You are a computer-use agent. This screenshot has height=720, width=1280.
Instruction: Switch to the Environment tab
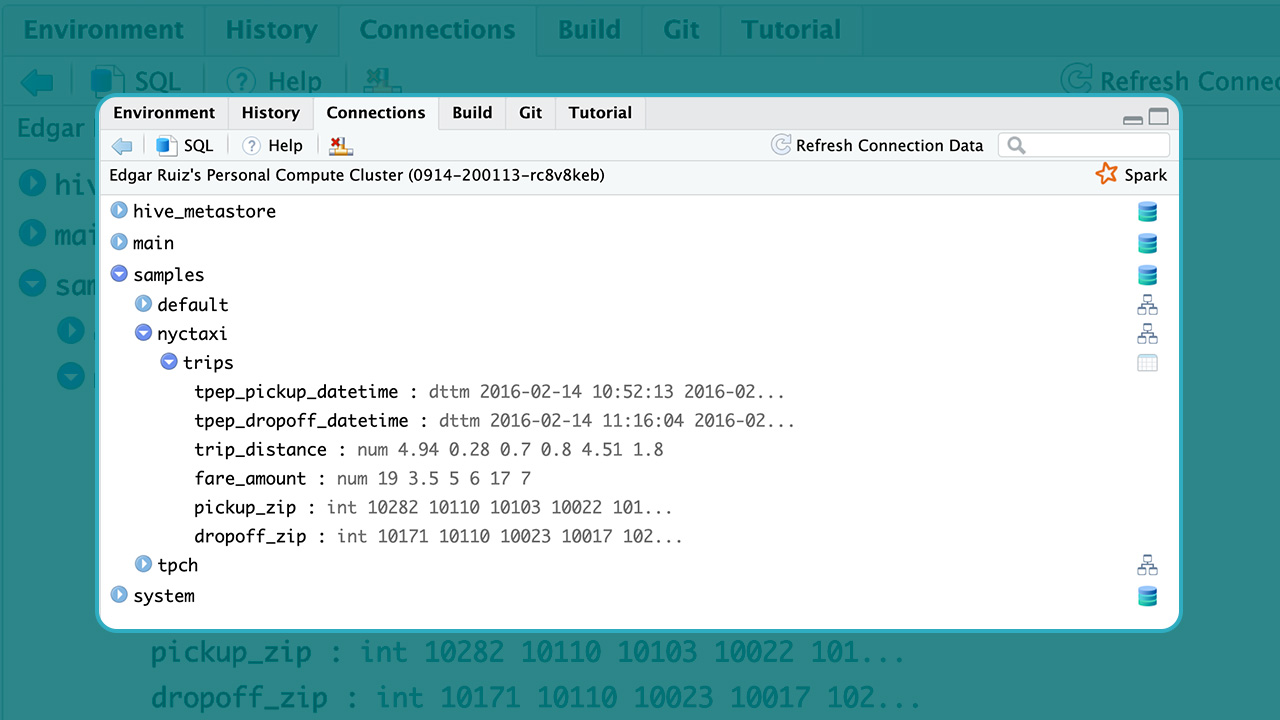coord(164,113)
